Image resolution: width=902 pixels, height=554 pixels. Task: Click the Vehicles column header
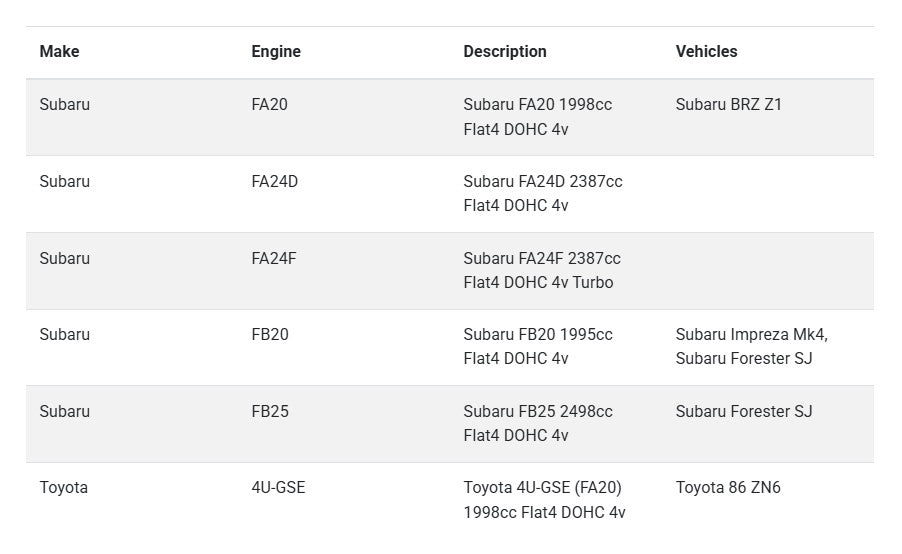tap(706, 52)
